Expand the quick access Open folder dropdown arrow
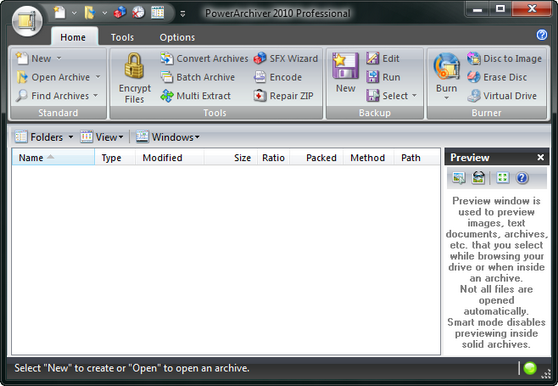The width and height of the screenshot is (558, 386). coord(105,13)
